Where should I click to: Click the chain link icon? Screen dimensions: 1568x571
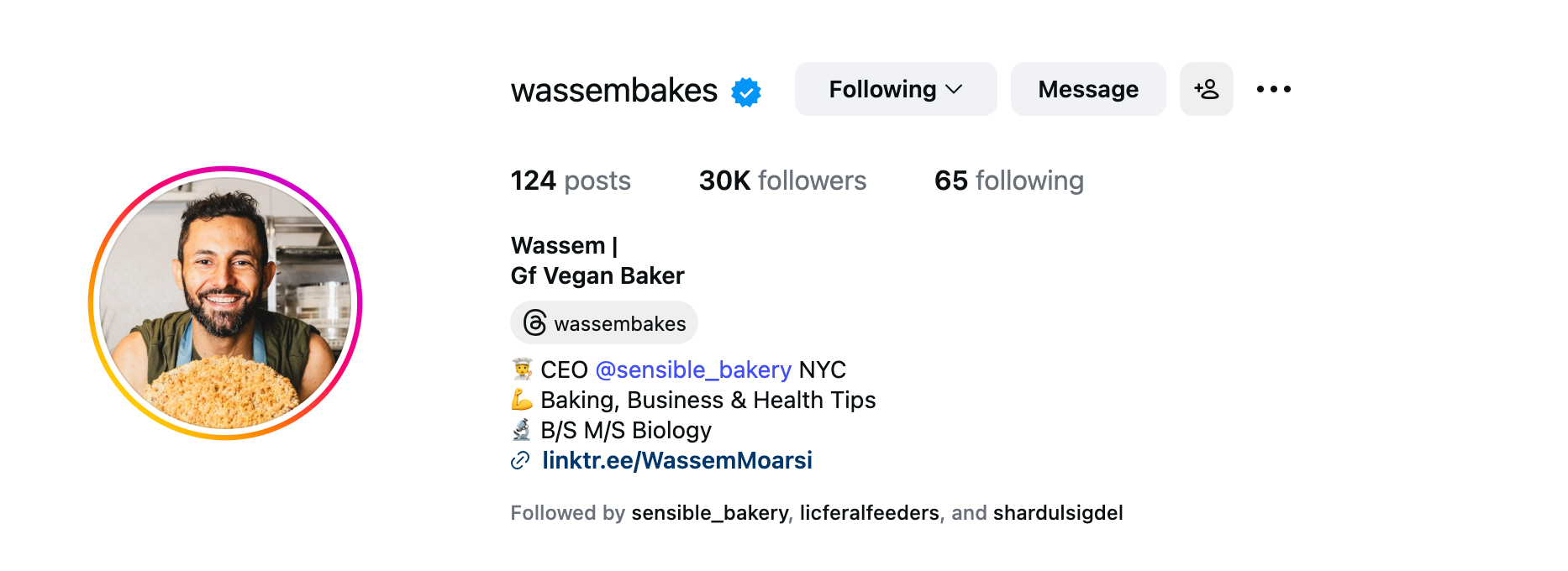(521, 460)
